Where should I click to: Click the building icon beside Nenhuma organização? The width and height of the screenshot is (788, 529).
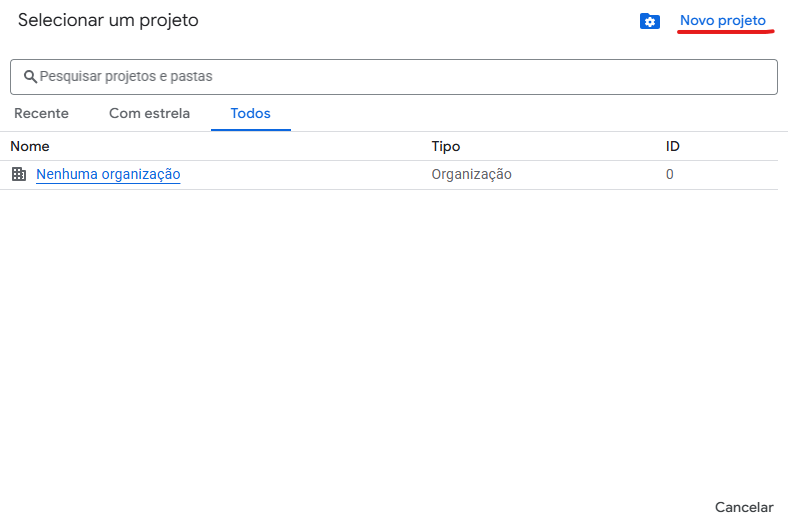pos(19,174)
